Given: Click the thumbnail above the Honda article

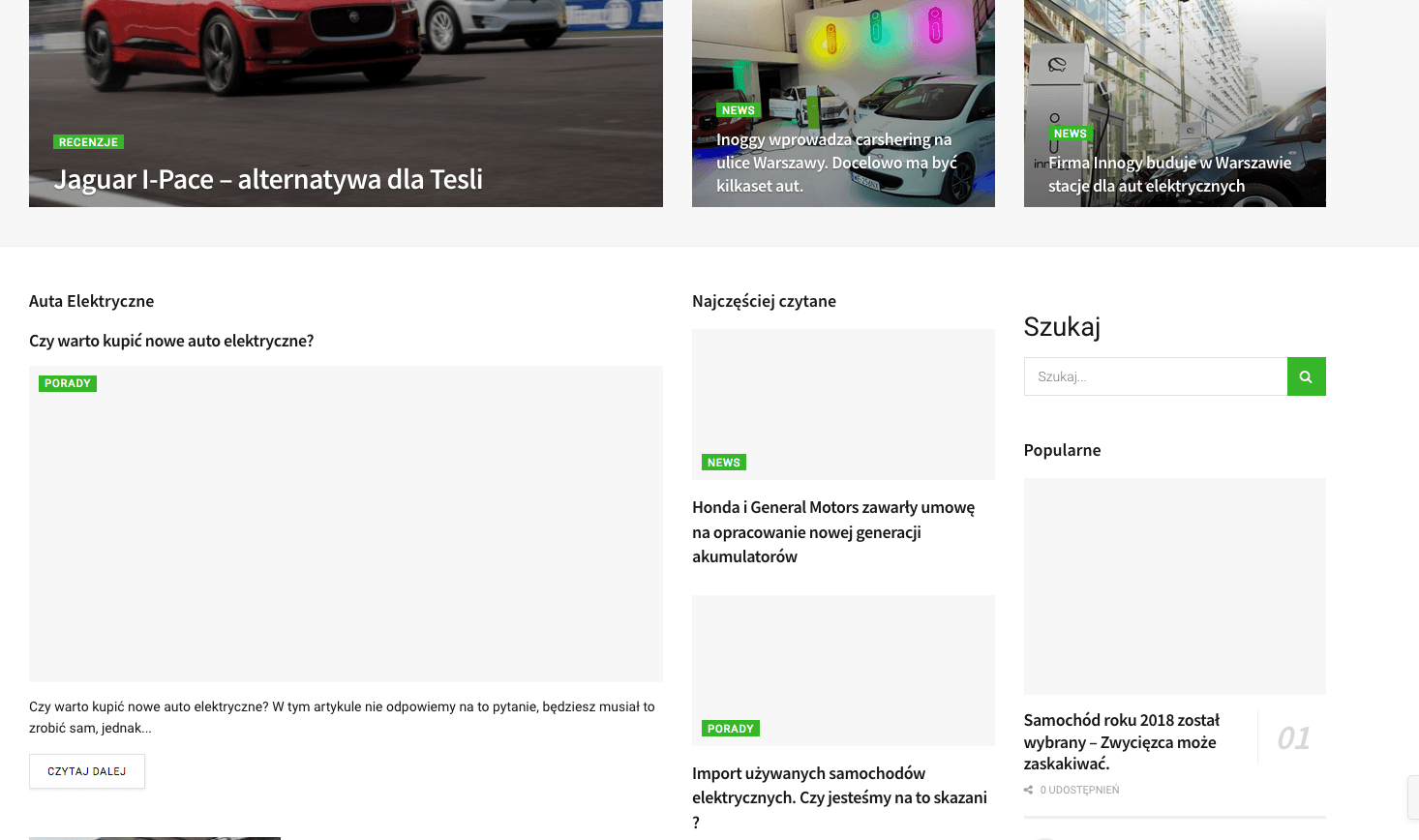Looking at the screenshot, I should point(843,405).
